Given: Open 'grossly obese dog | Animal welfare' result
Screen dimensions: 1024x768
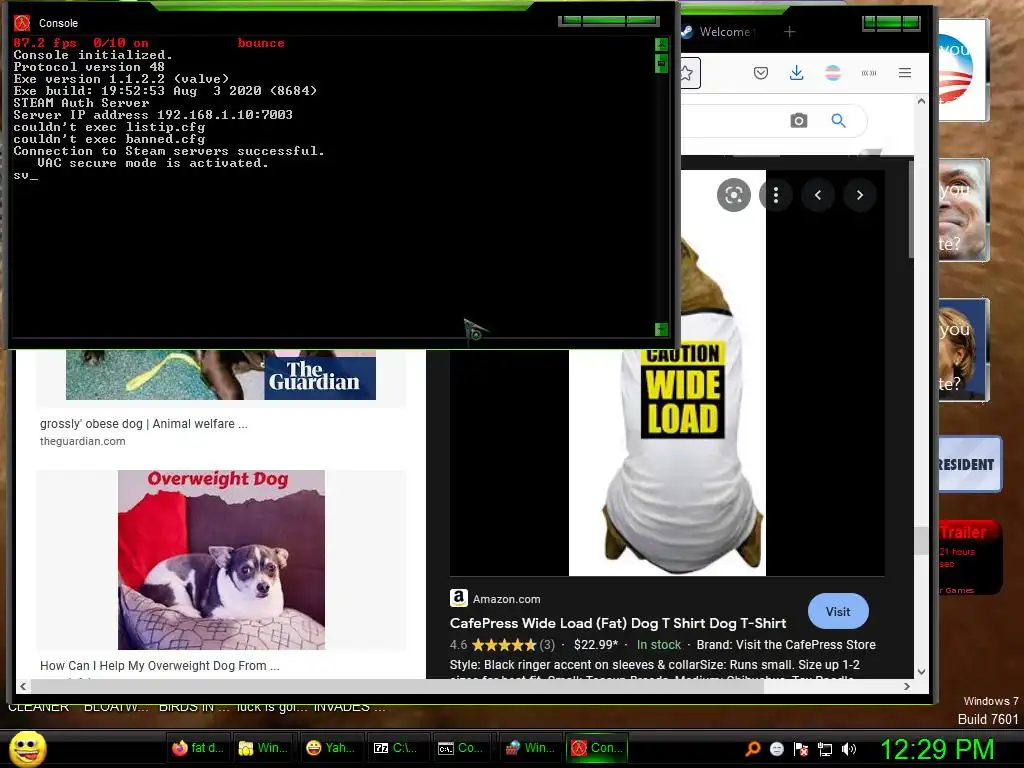Looking at the screenshot, I should (x=144, y=424).
